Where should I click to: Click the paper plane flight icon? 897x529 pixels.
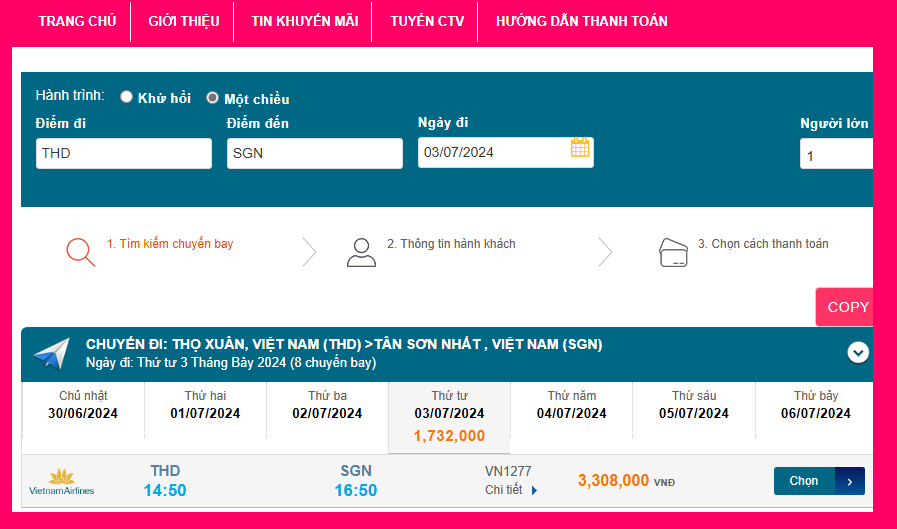click(52, 353)
